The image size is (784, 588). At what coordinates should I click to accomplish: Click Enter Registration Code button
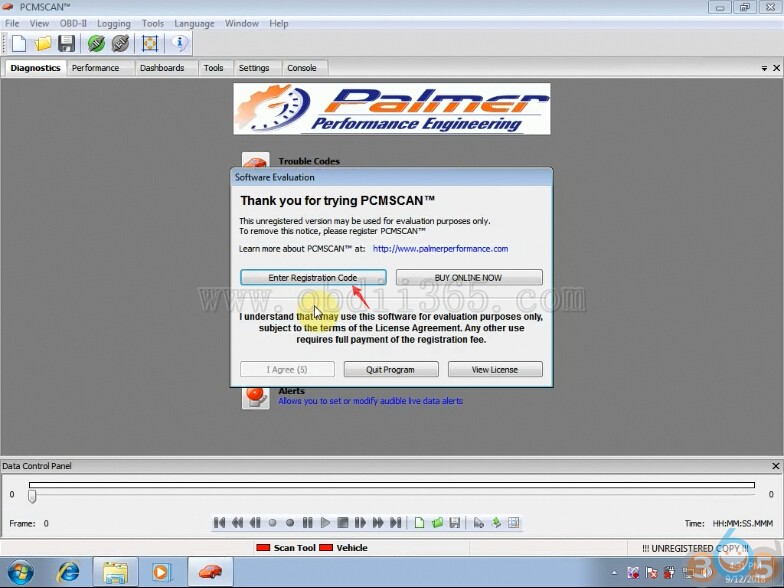pyautogui.click(x=313, y=278)
